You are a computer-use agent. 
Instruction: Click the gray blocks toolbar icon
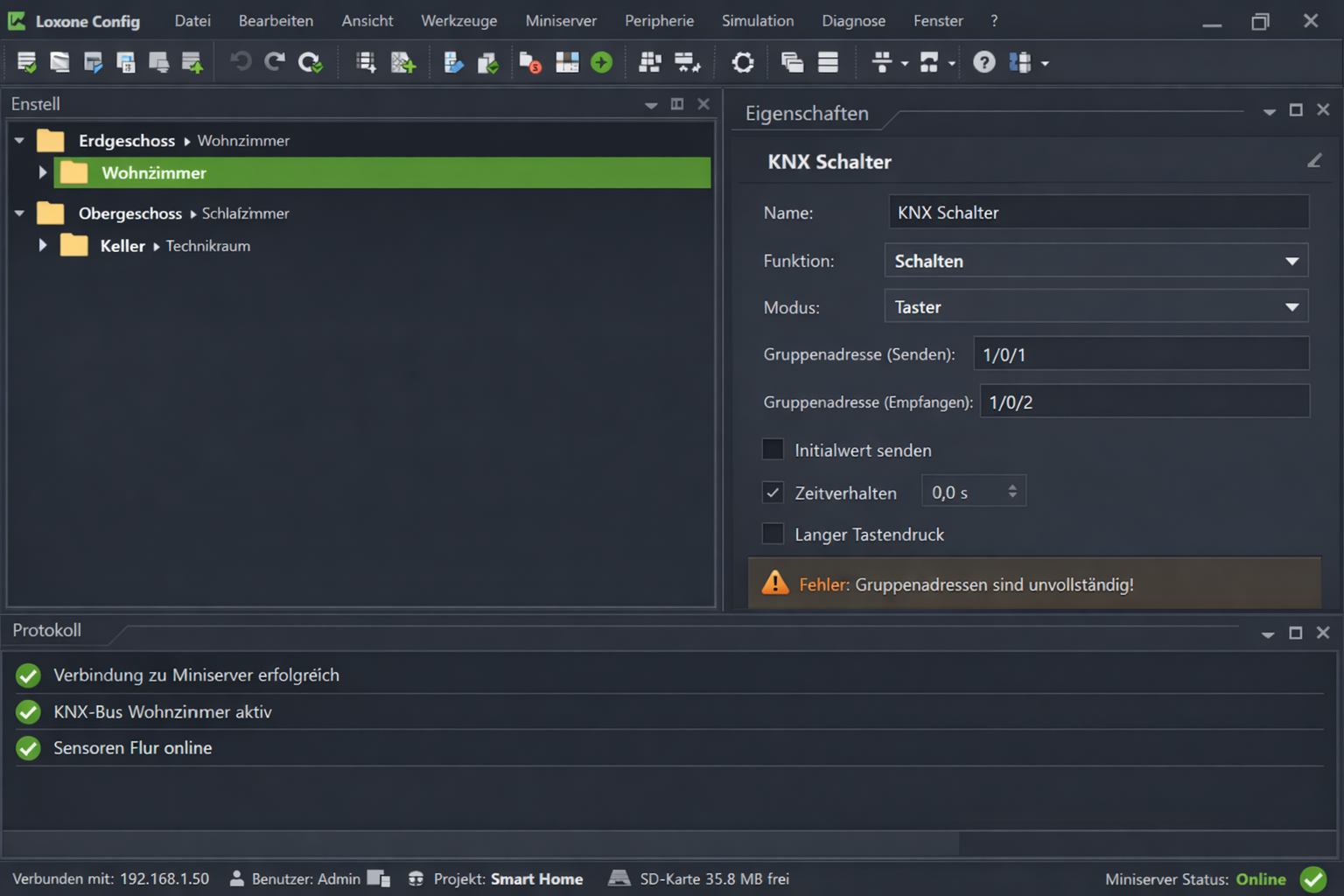pyautogui.click(x=650, y=62)
